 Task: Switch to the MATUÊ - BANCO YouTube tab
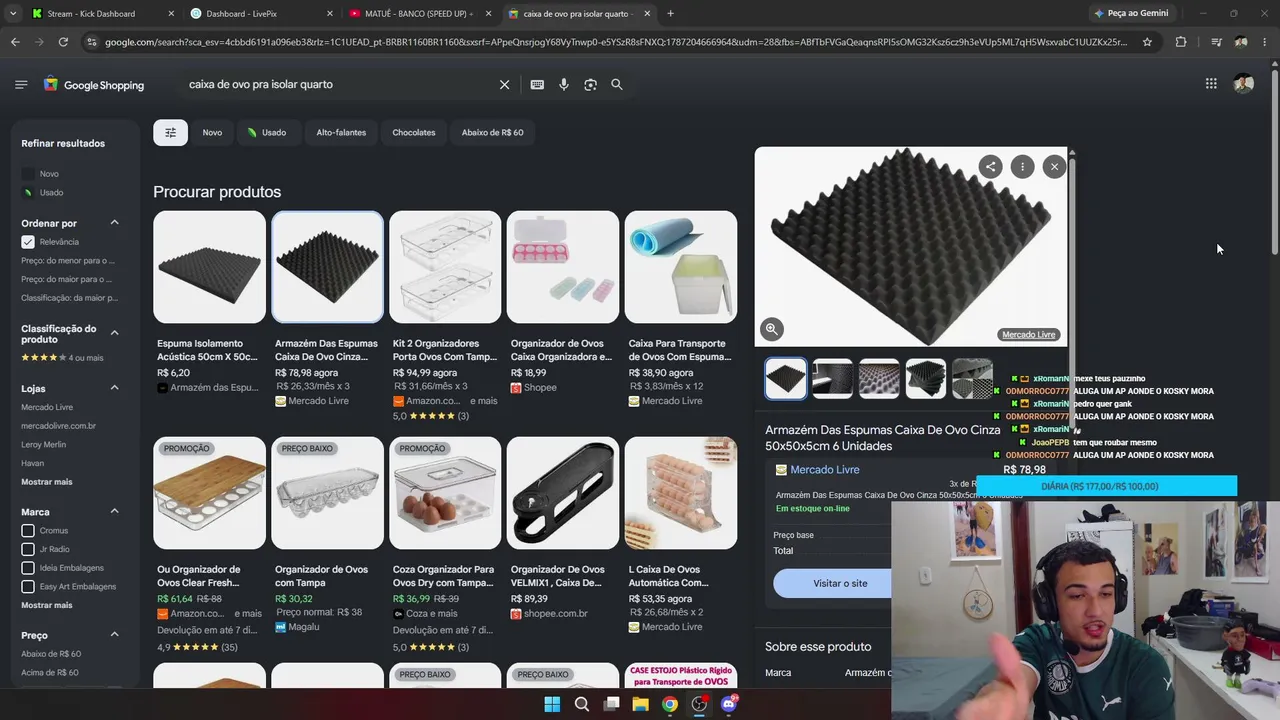tap(420, 14)
